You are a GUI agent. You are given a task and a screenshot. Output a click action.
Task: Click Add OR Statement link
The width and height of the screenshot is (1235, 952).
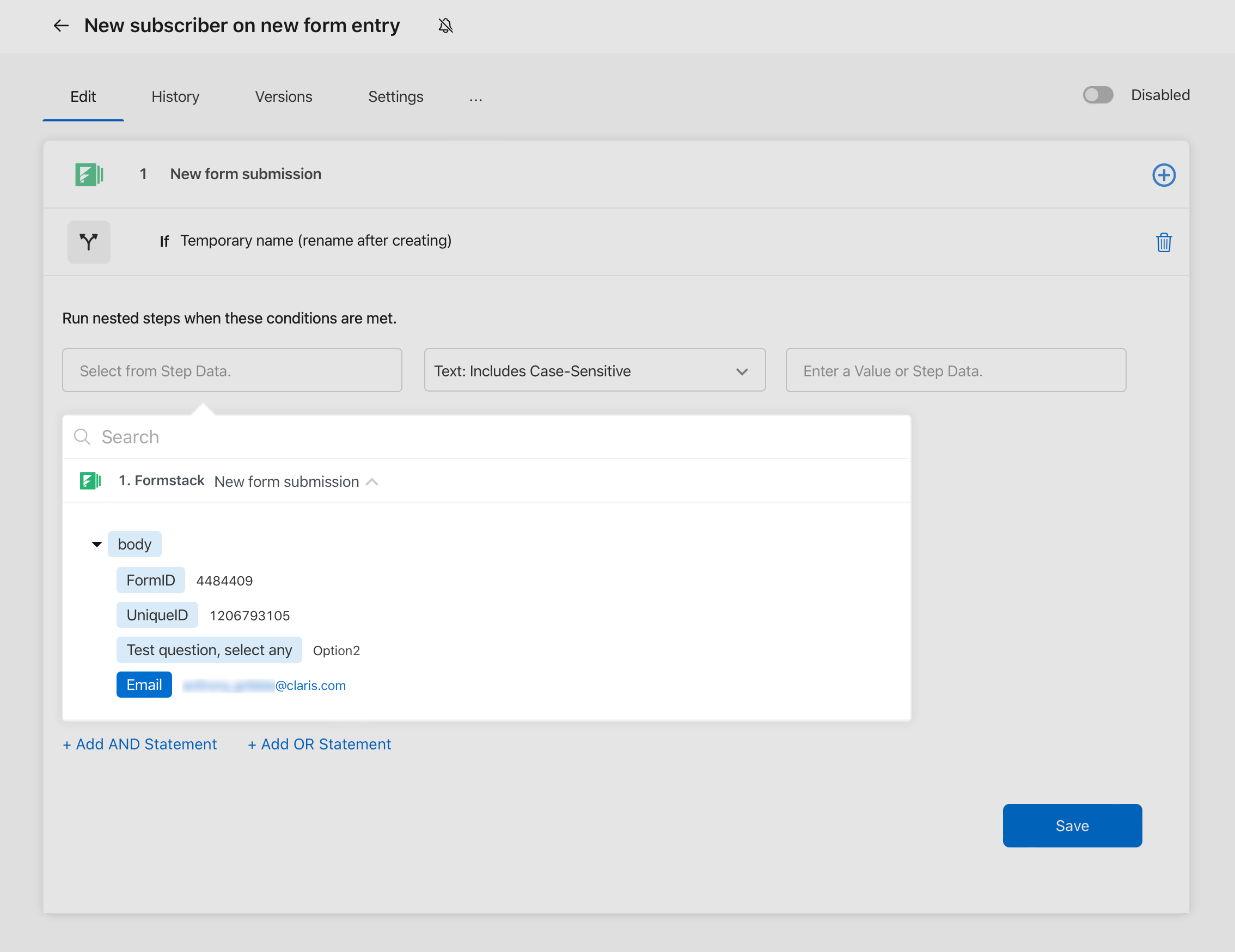click(x=319, y=744)
